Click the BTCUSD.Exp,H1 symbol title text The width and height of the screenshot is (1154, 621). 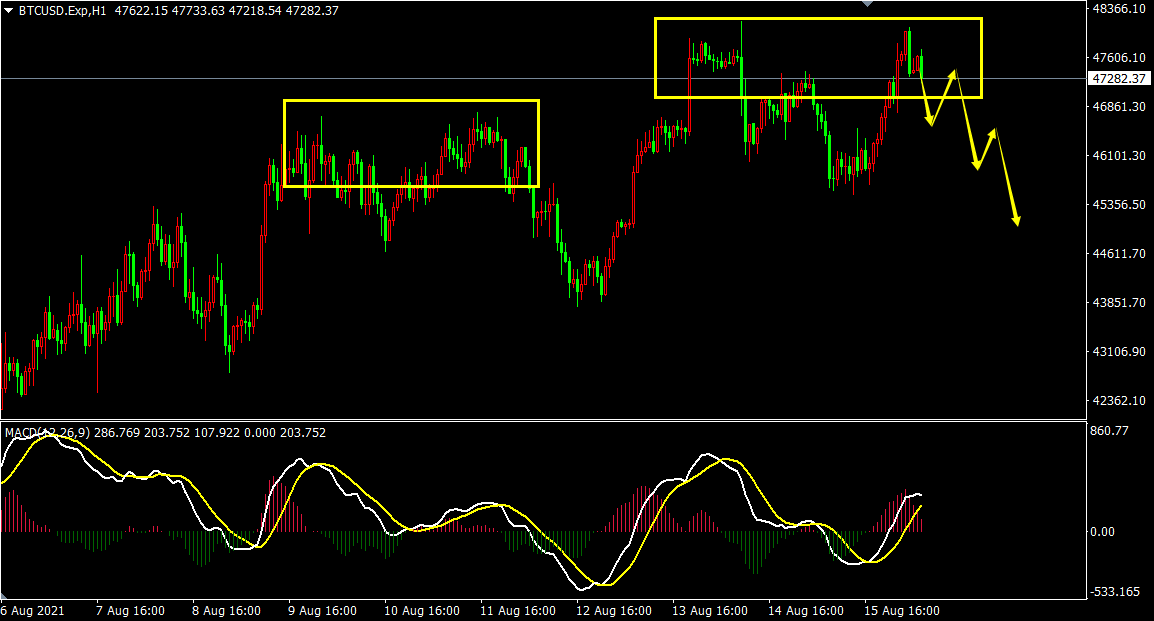coord(62,11)
